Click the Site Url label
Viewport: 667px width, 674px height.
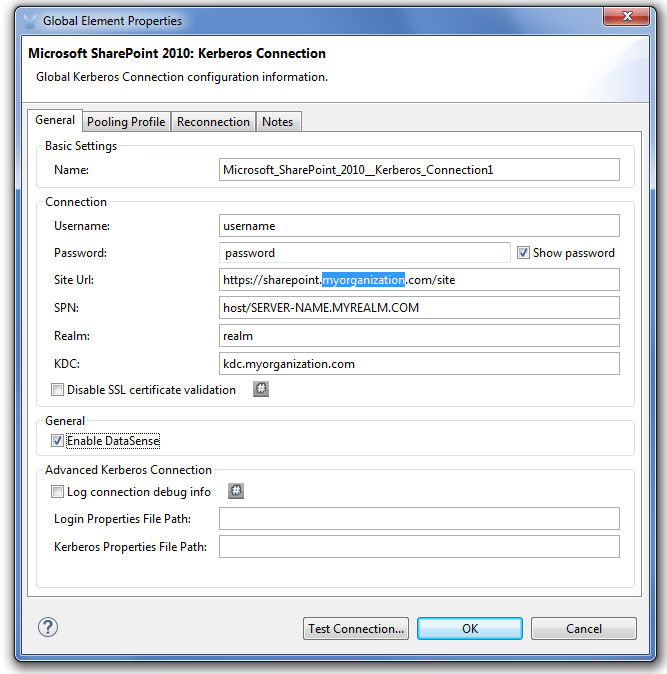tap(73, 280)
